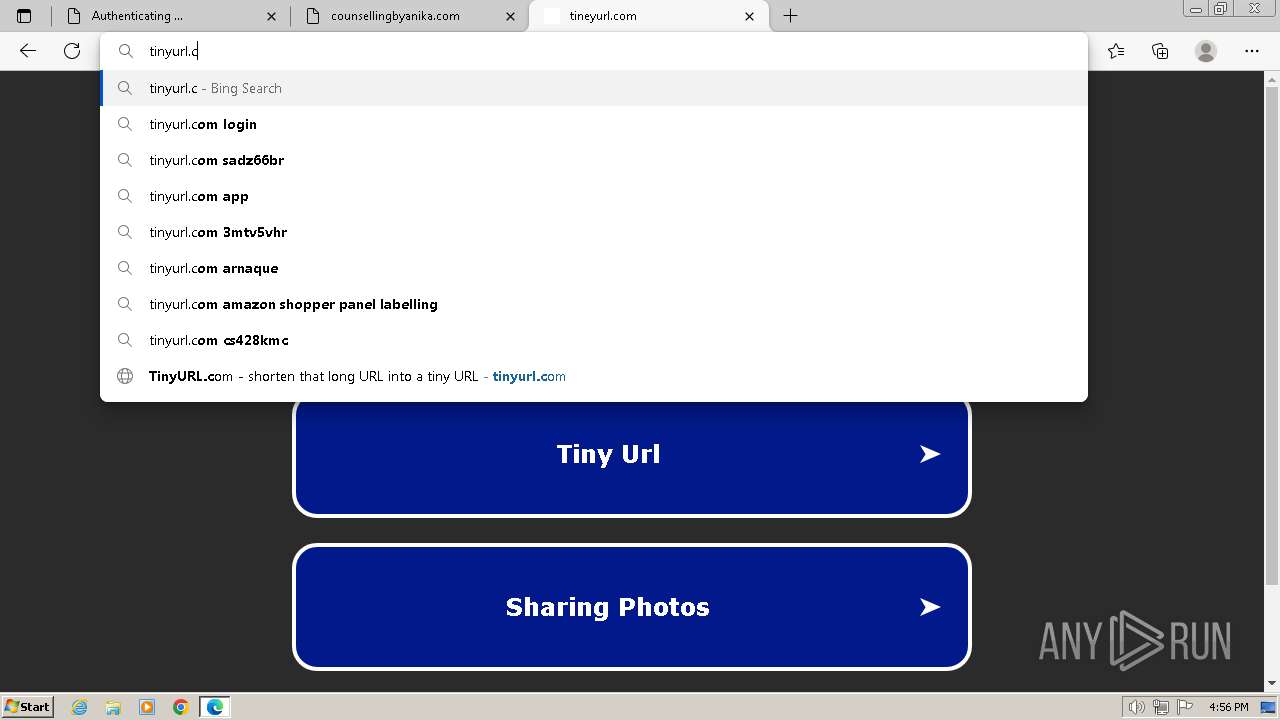Choose the 'tinyurl.com cs428kmc' suggestion
The image size is (1280, 720).
(x=594, y=340)
